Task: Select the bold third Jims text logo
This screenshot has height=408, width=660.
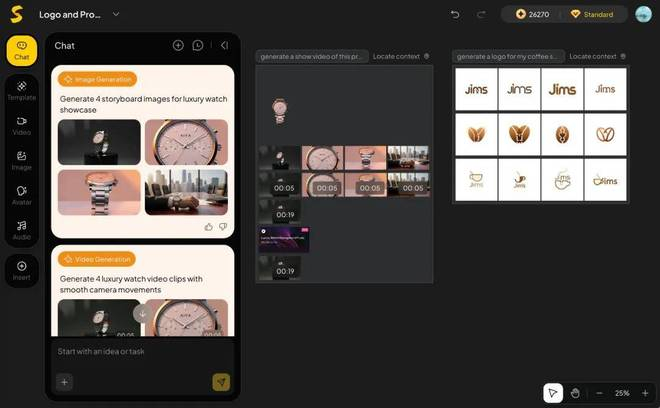Action: pos(562,89)
